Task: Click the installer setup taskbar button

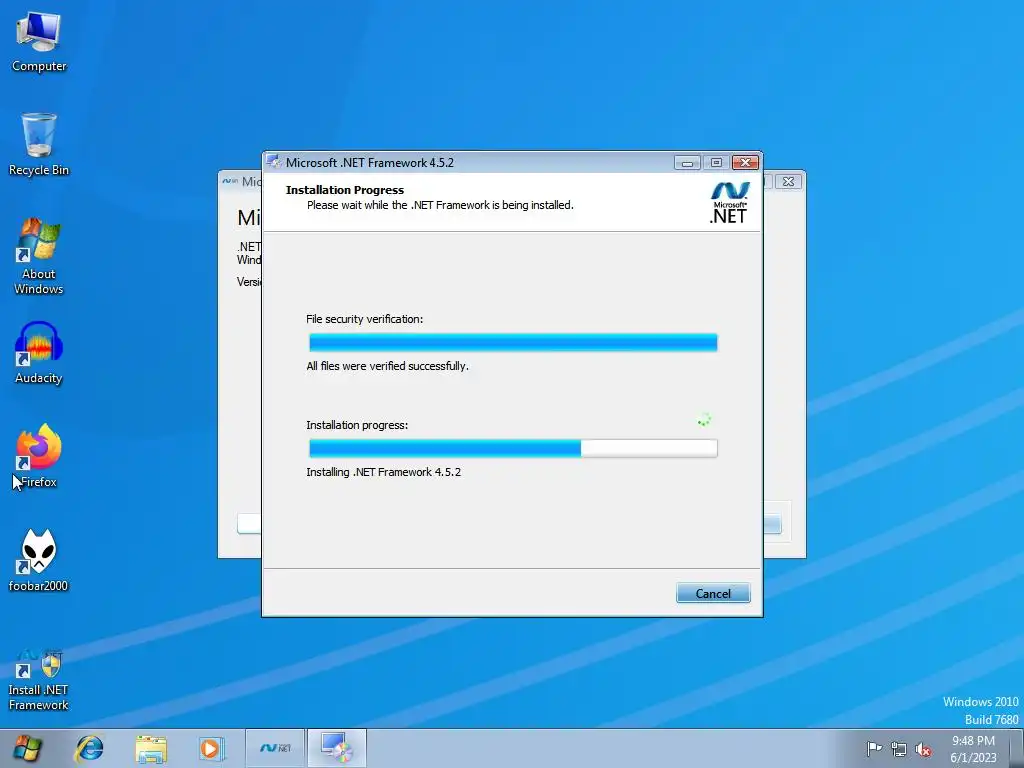Action: tap(336, 748)
